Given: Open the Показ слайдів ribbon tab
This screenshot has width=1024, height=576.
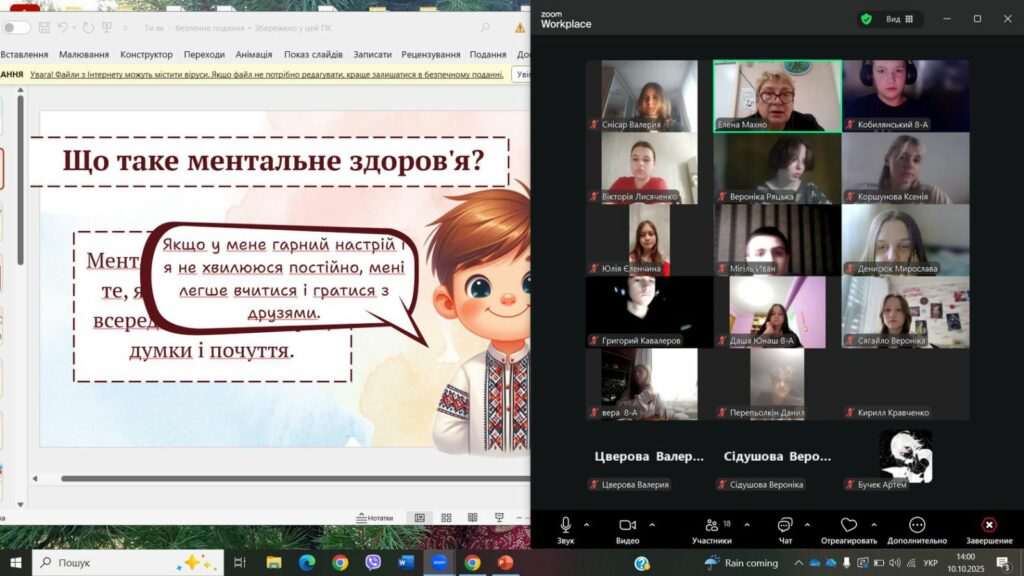Looking at the screenshot, I should [x=313, y=54].
